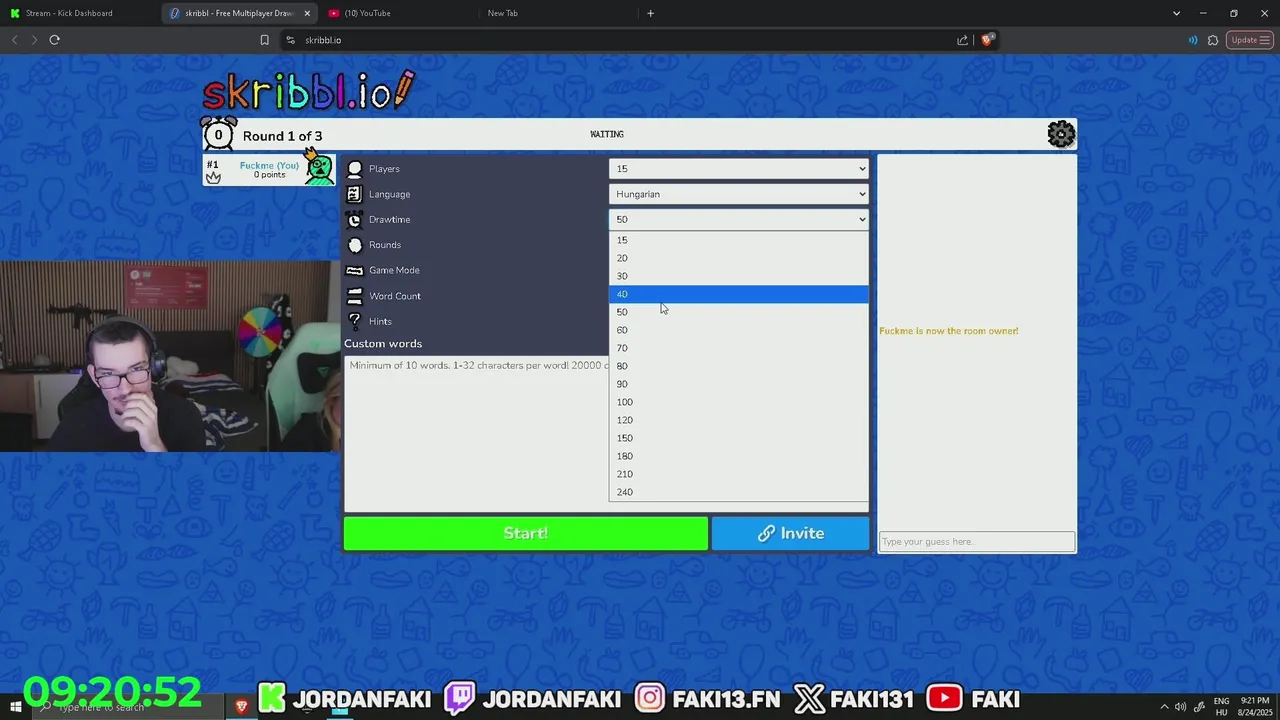The width and height of the screenshot is (1280, 720).
Task: Click the Word Count icon
Action: 354,296
